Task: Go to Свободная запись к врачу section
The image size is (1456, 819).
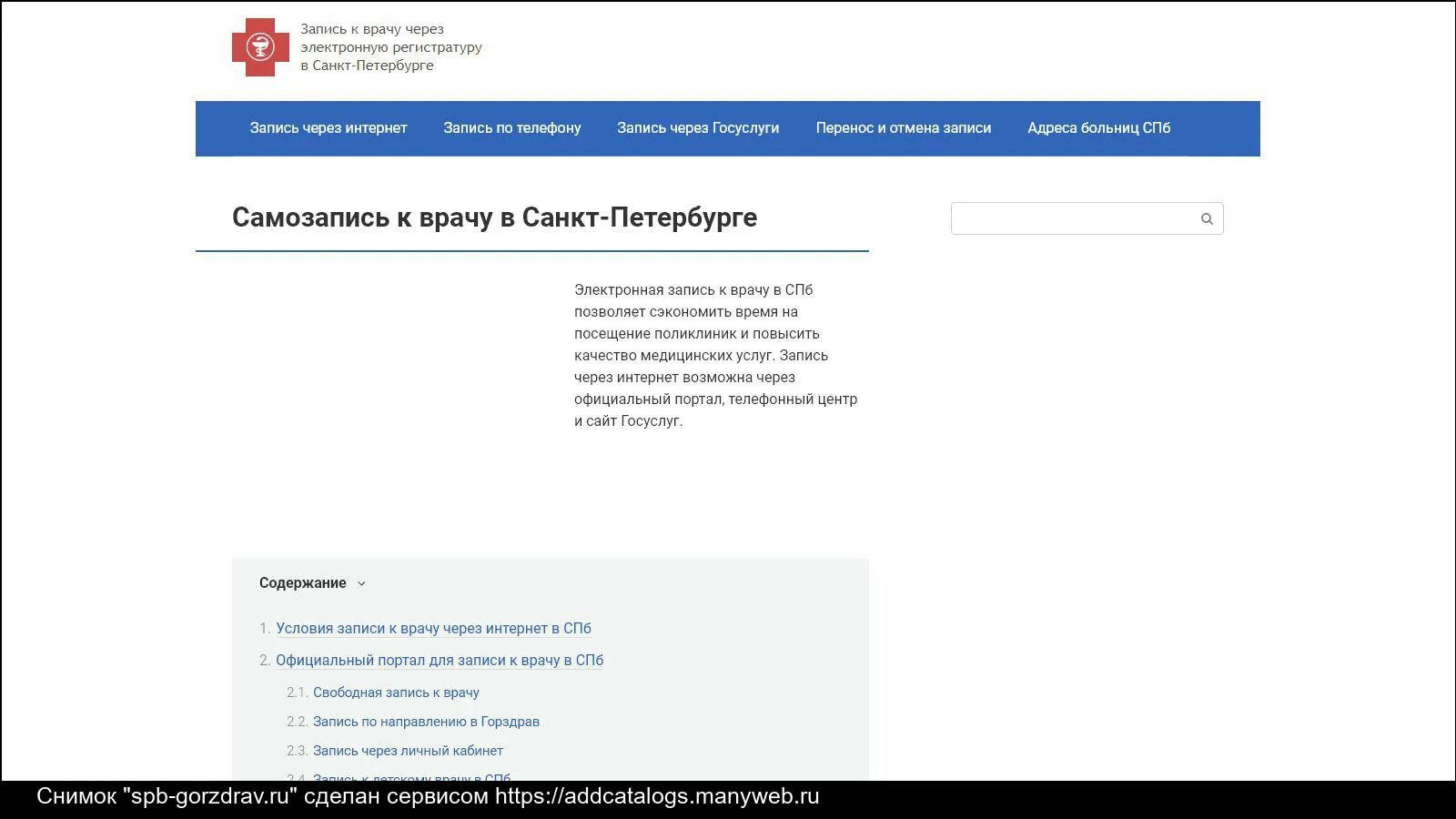Action: pos(396,693)
